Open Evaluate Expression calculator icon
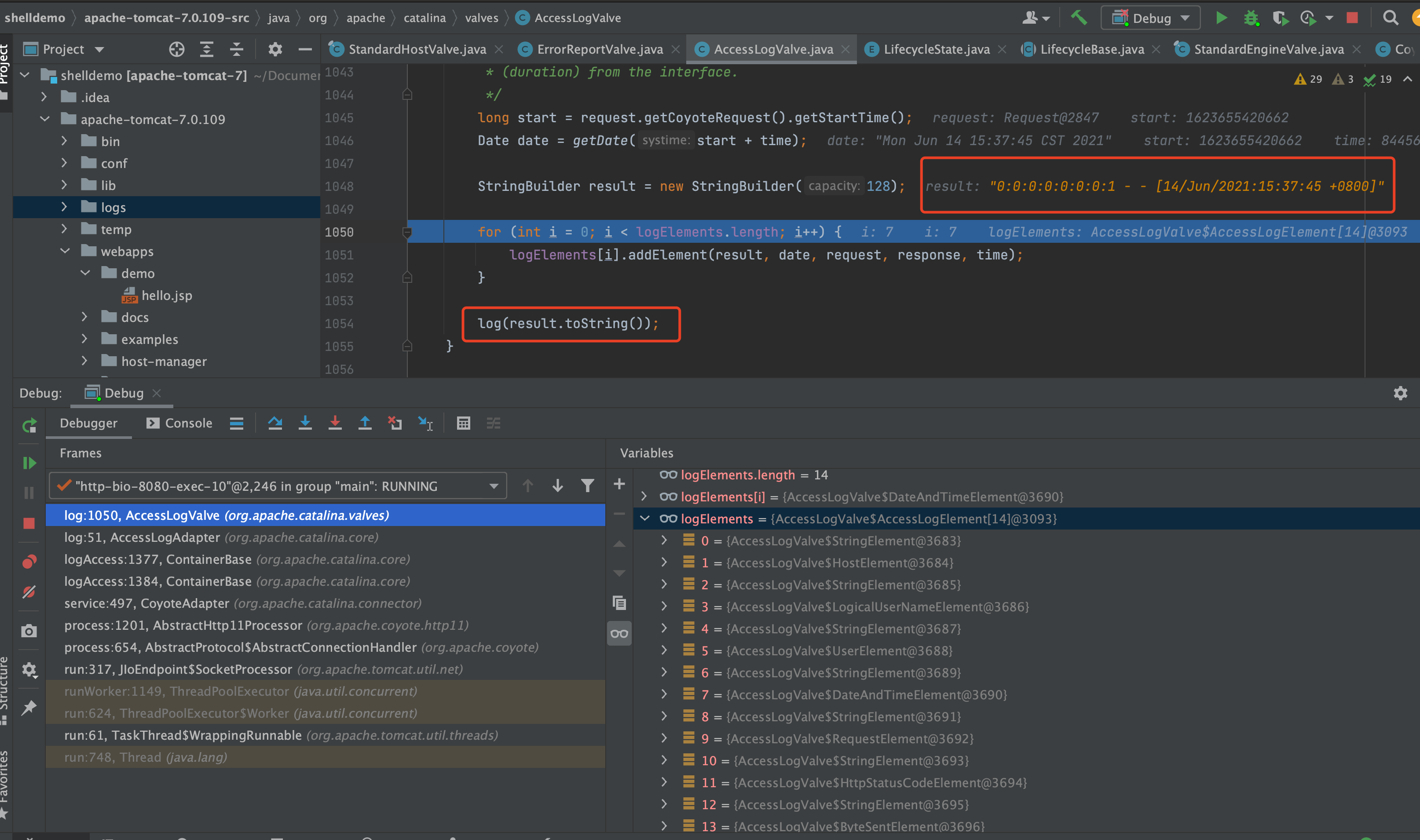 (464, 423)
